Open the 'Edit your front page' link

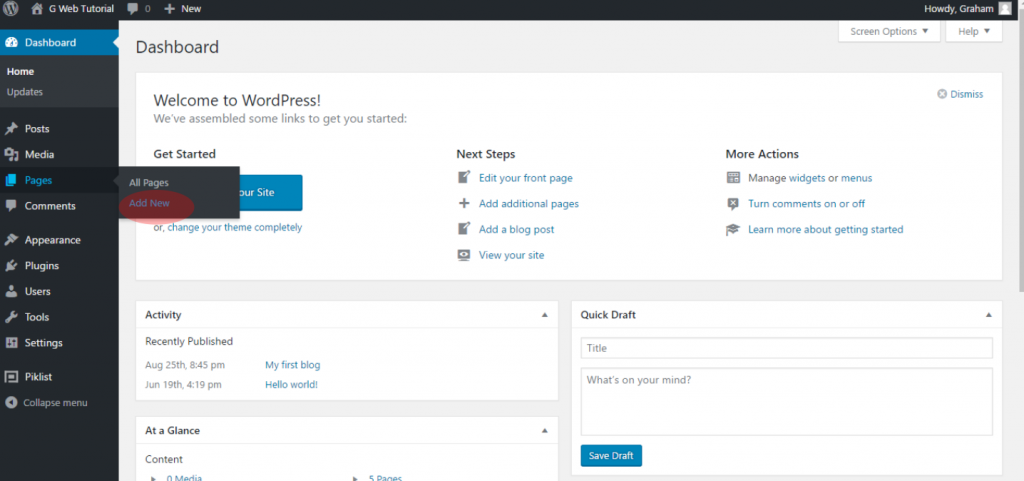click(x=525, y=178)
